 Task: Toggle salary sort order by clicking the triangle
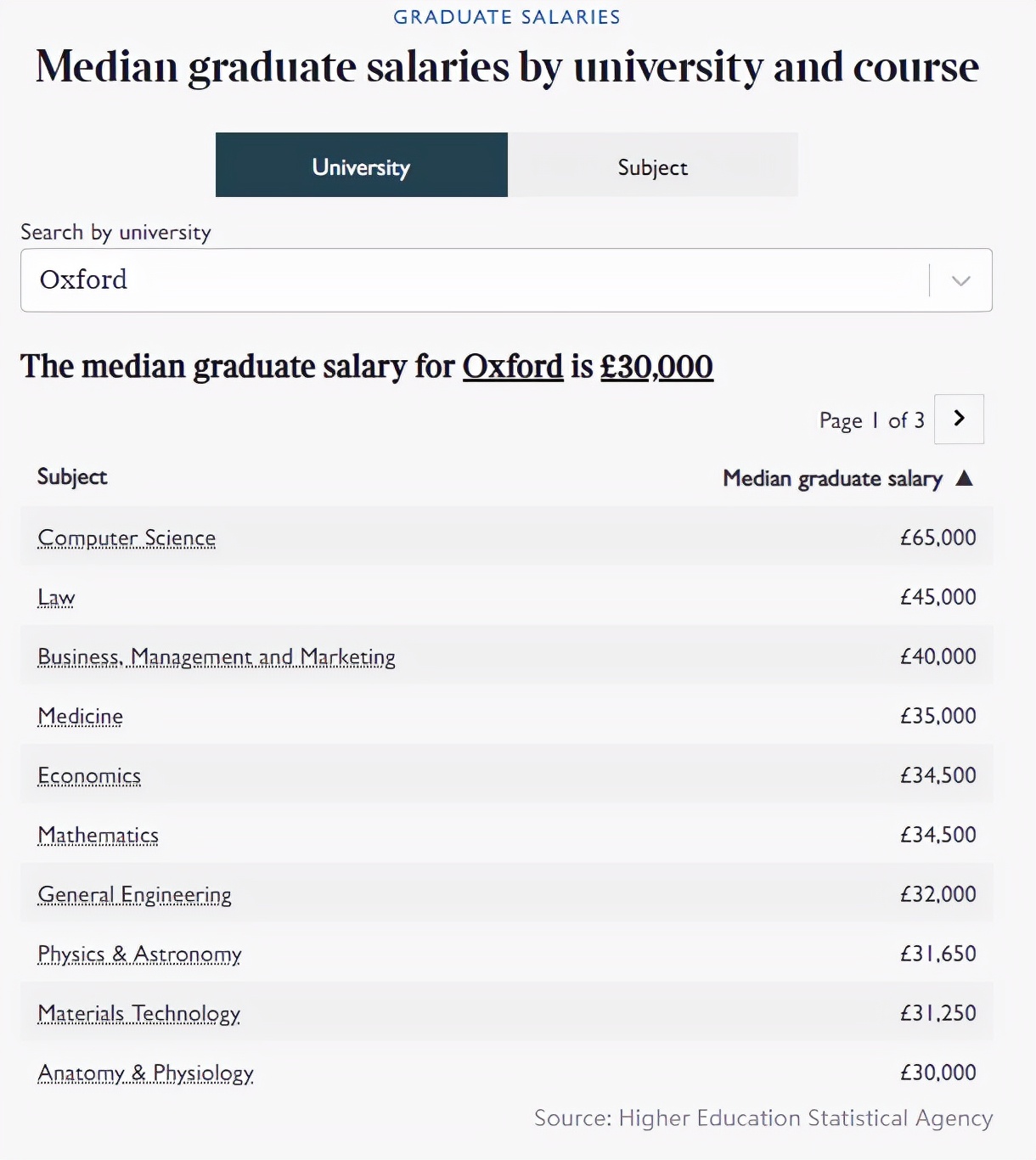(965, 478)
